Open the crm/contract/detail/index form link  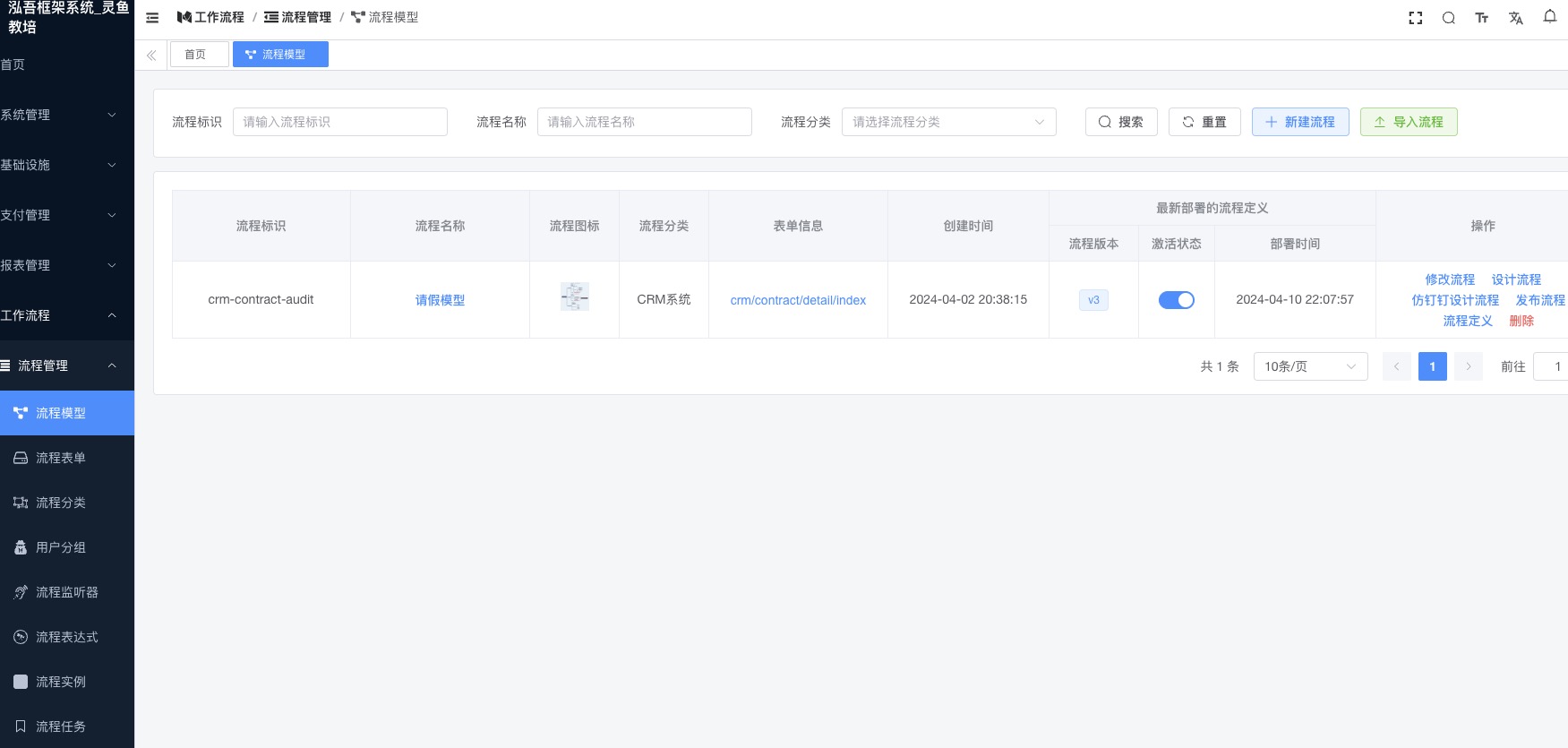(798, 300)
